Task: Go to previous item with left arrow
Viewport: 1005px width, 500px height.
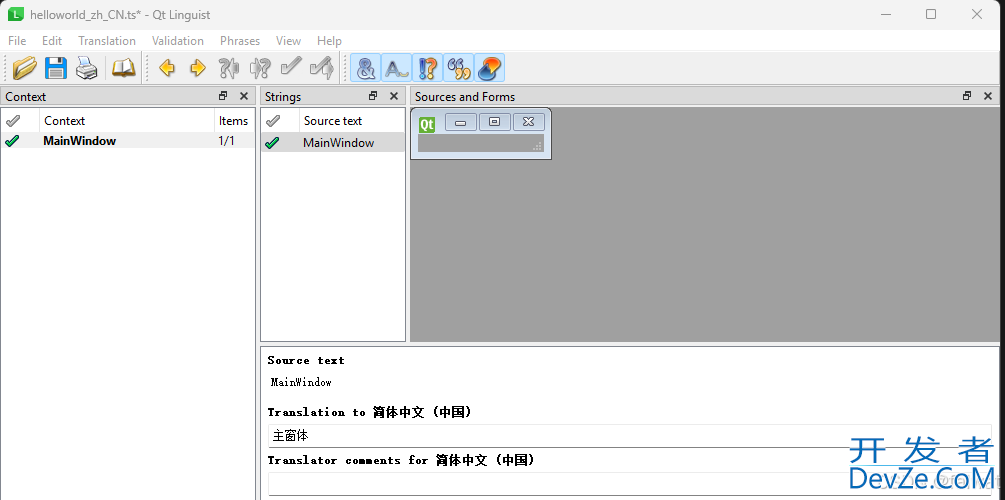Action: click(x=167, y=67)
